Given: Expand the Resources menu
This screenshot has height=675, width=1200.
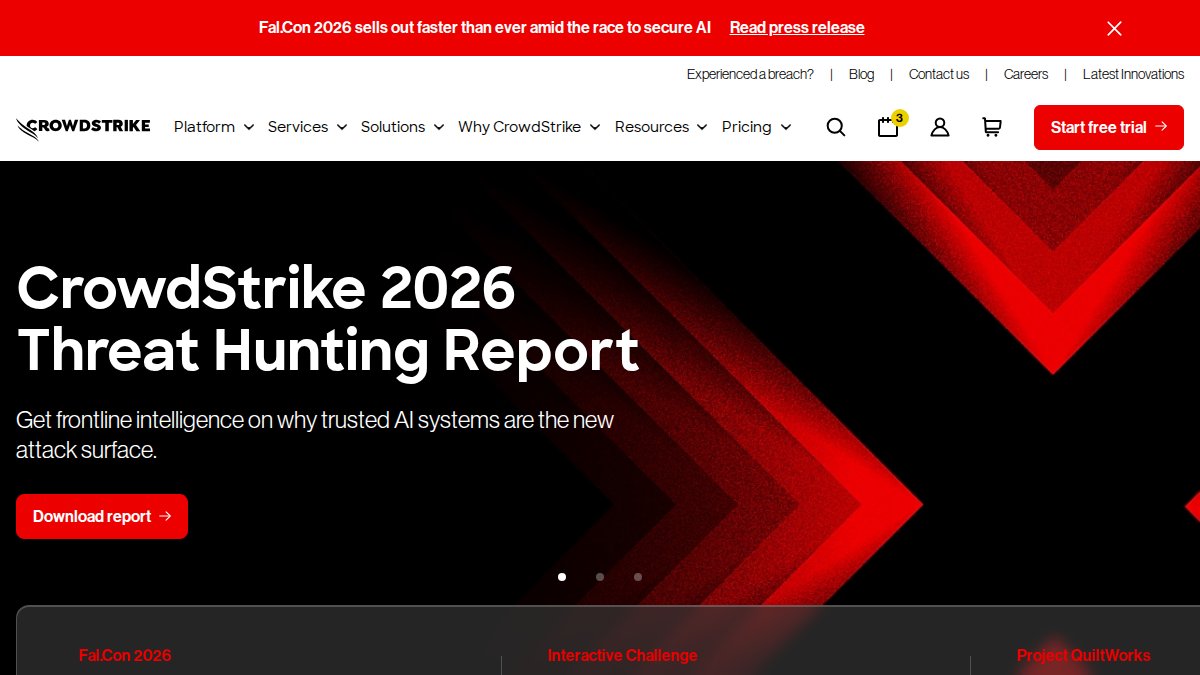Looking at the screenshot, I should click(x=661, y=127).
